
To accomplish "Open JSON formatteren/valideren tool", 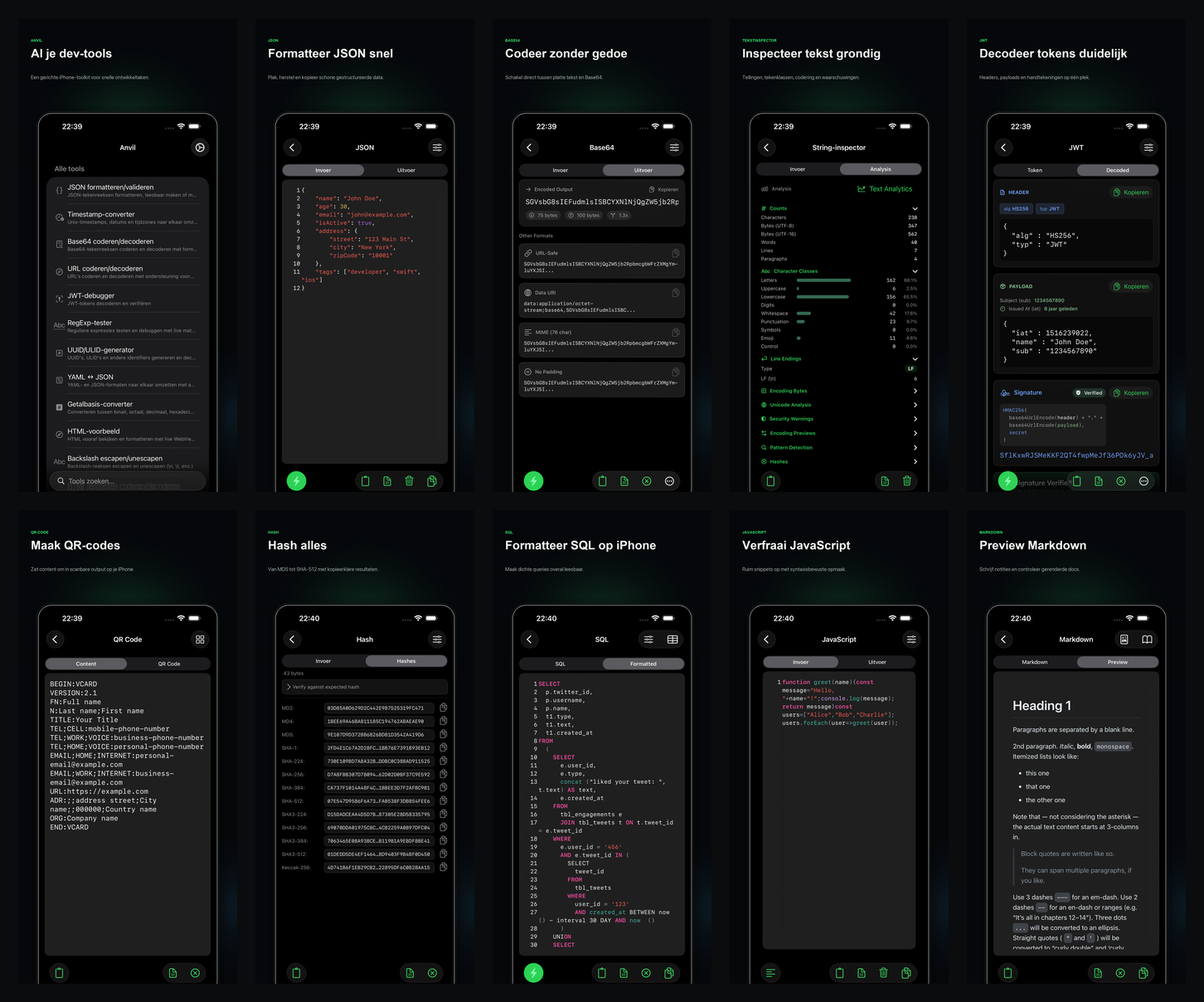I will coord(128,191).
